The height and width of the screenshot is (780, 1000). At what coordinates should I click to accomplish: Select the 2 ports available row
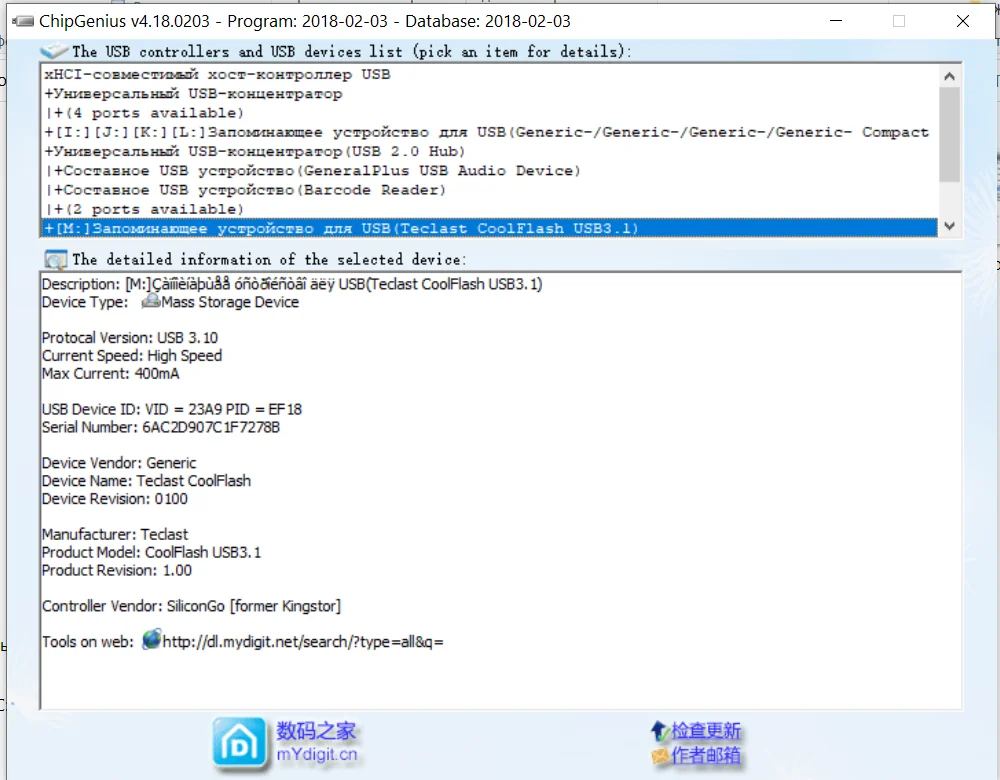490,209
